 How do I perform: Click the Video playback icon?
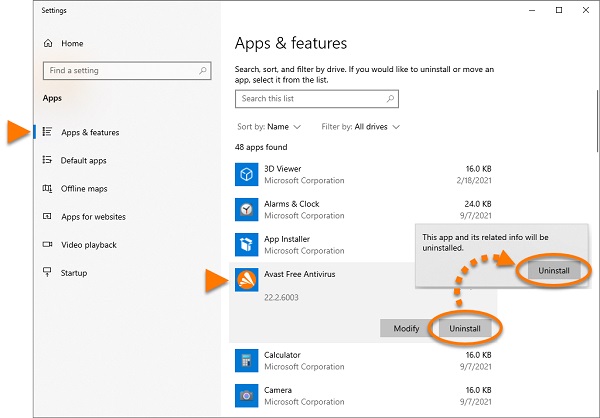pyautogui.click(x=47, y=244)
